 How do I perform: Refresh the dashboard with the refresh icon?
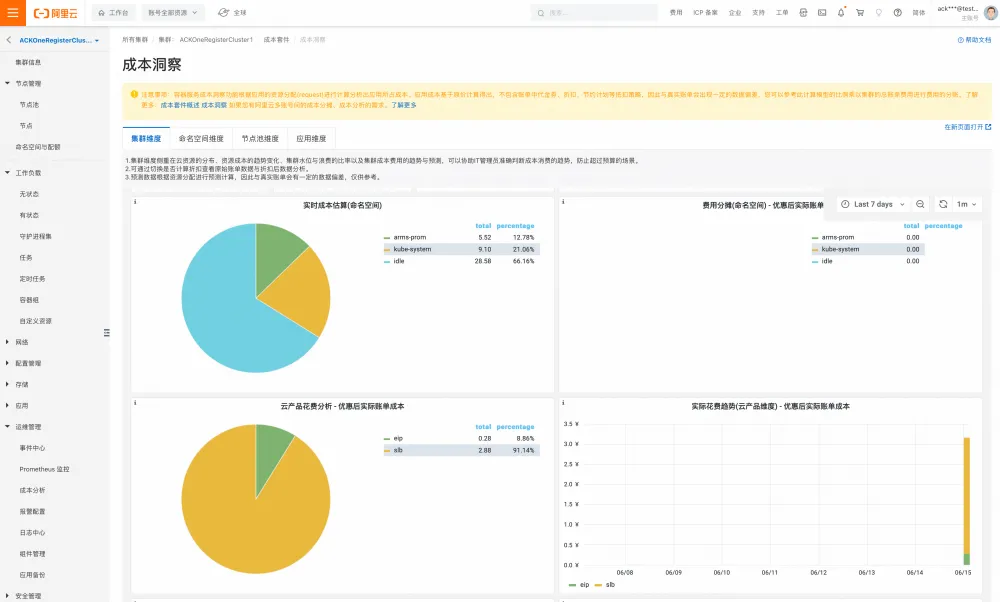click(943, 204)
